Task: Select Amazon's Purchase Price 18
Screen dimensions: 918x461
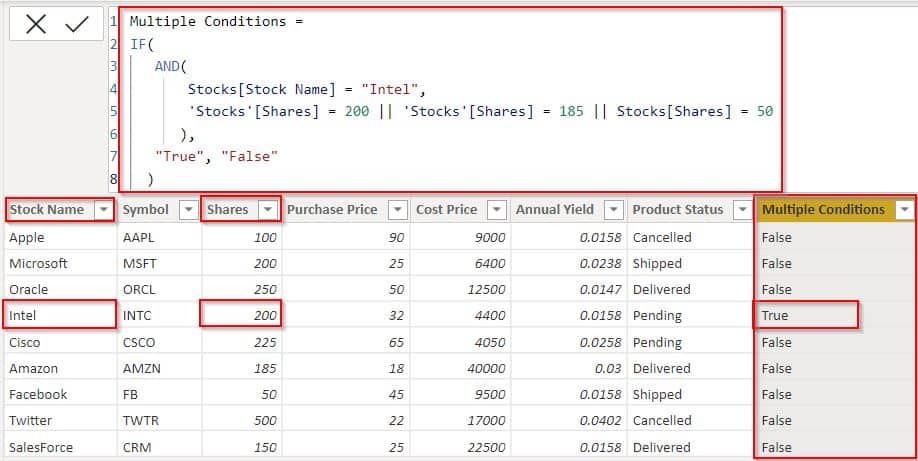Action: (x=346, y=368)
